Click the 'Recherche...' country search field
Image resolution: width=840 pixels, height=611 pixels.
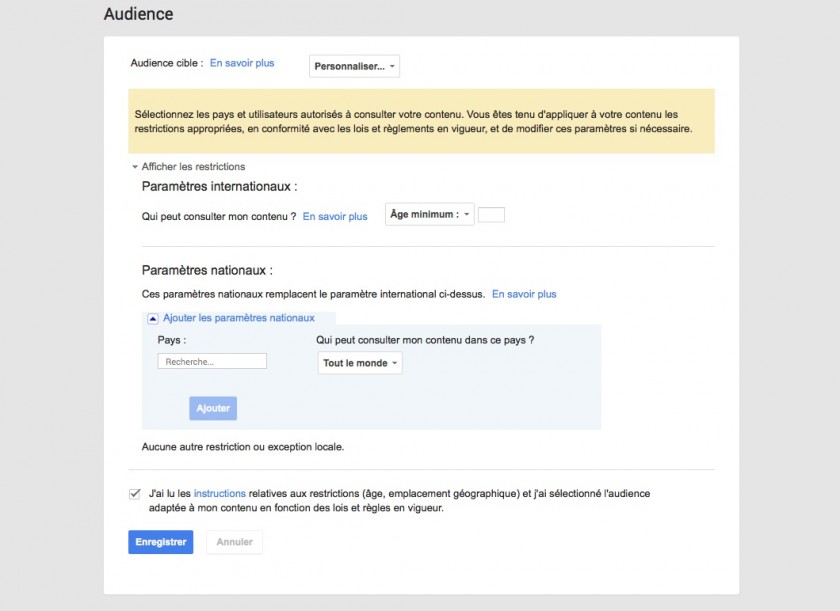[212, 360]
